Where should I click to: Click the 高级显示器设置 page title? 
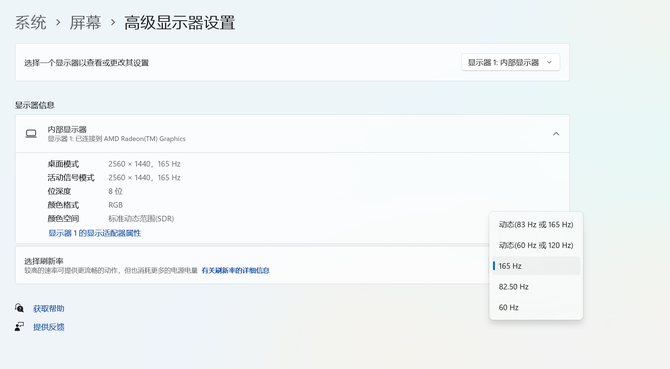(179, 22)
